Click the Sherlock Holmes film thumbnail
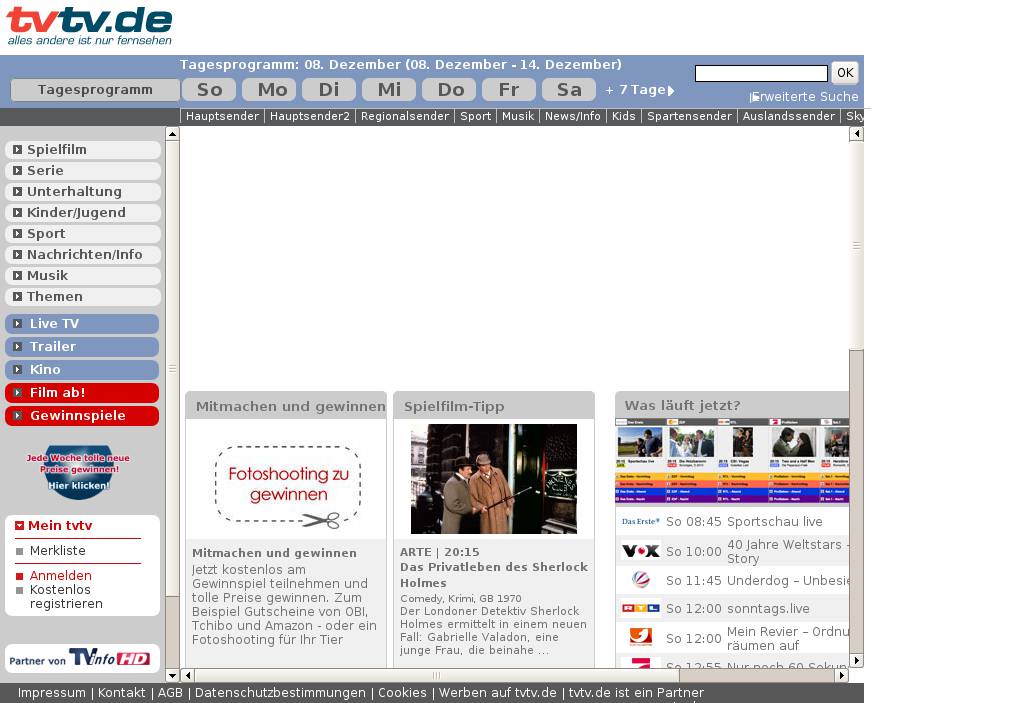The width and height of the screenshot is (1024, 703). pos(494,479)
